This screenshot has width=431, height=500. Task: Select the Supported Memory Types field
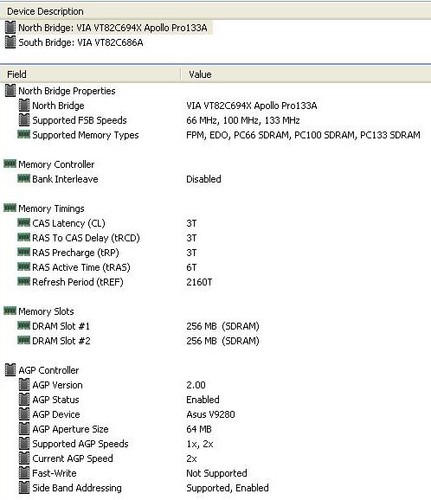85,135
